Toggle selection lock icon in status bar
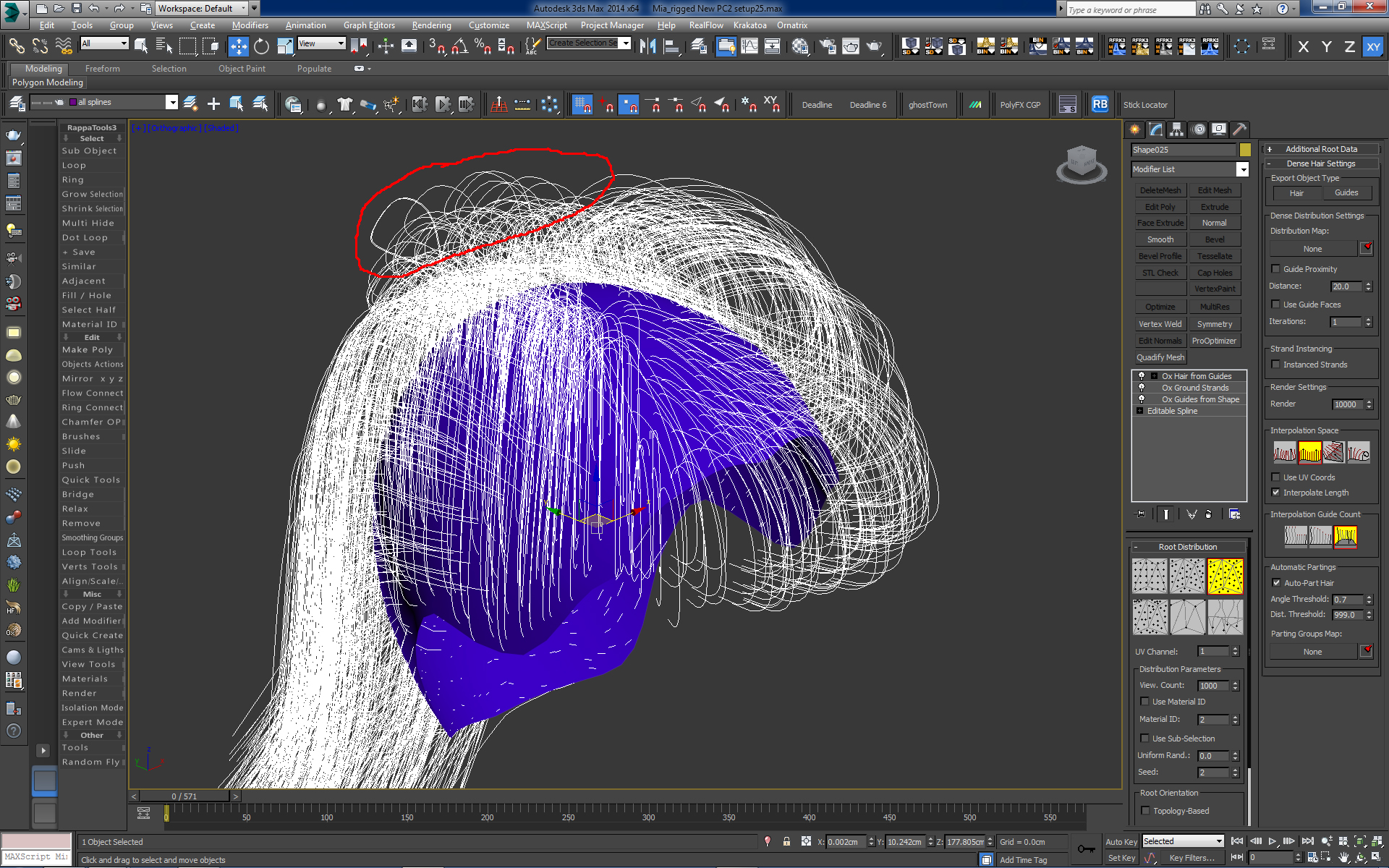The height and width of the screenshot is (868, 1389). coord(786,841)
